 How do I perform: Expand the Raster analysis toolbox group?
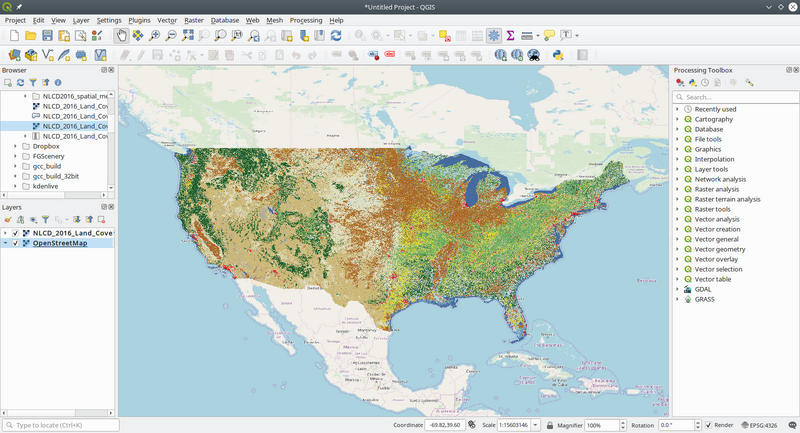(x=678, y=189)
